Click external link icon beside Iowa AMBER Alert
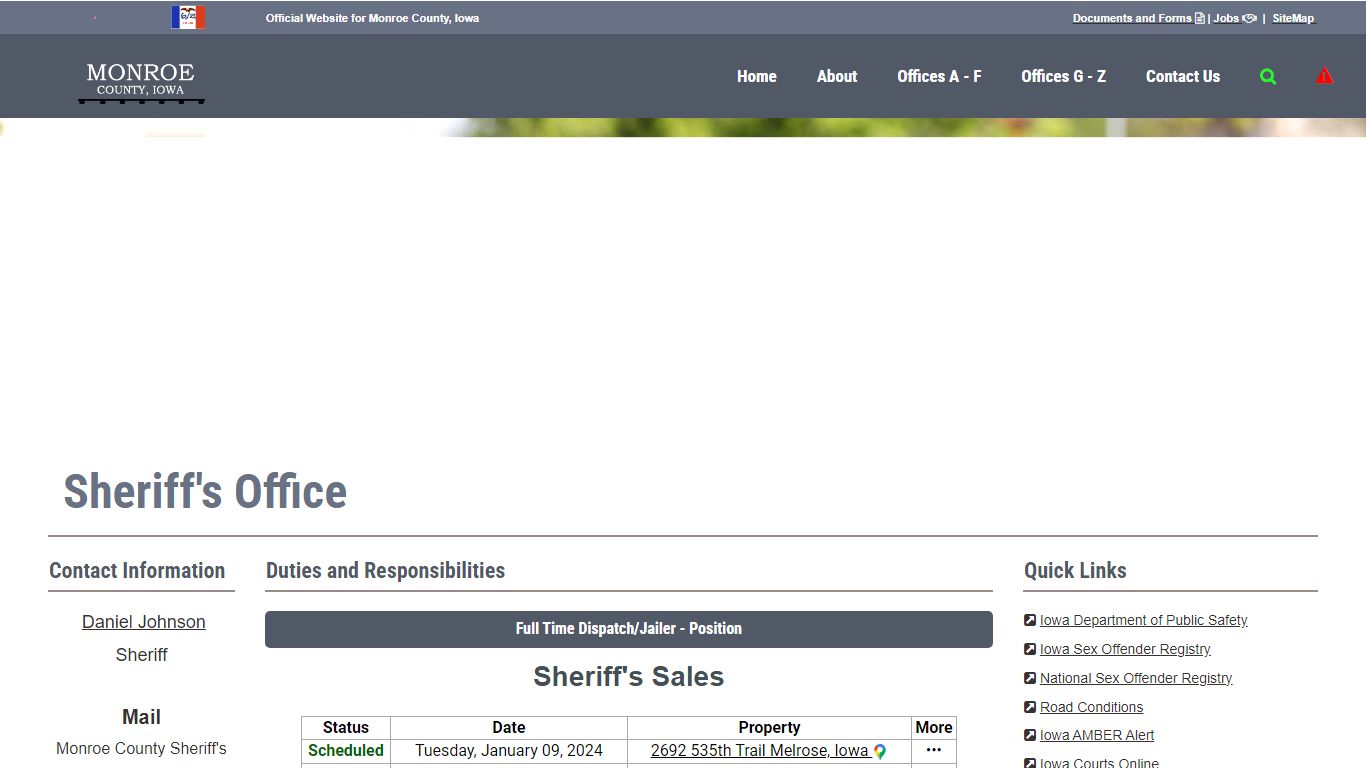This screenshot has height=768, width=1366. click(x=1030, y=735)
